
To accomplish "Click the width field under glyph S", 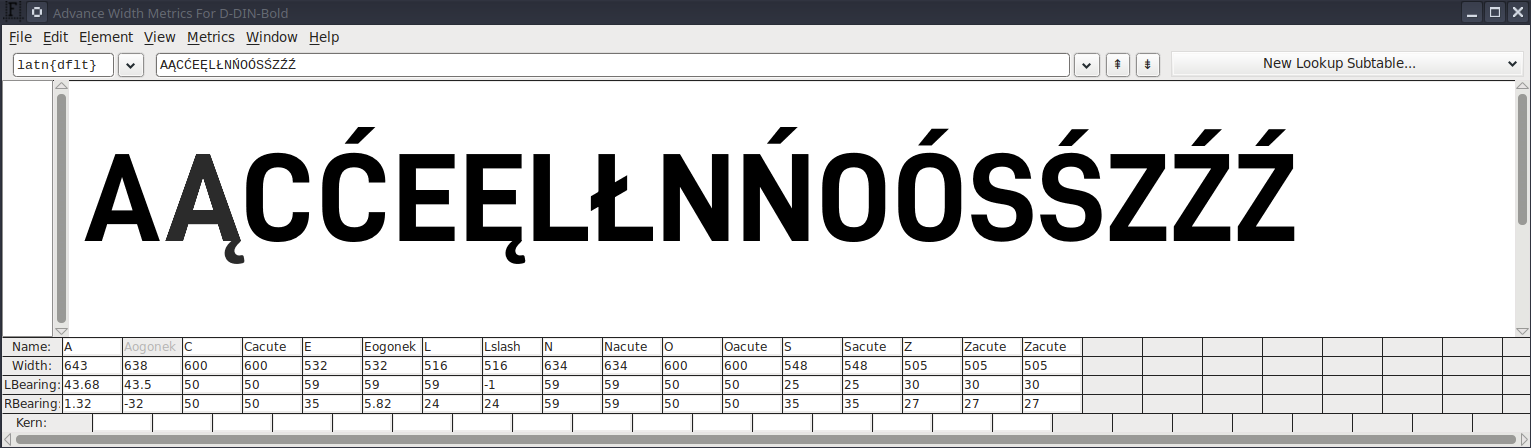I will click(812, 366).
